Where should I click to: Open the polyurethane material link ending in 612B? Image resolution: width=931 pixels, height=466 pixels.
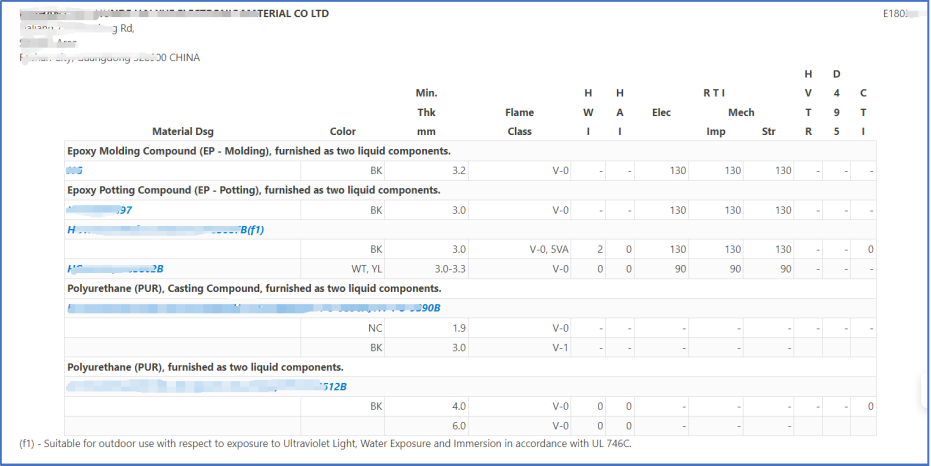click(207, 387)
